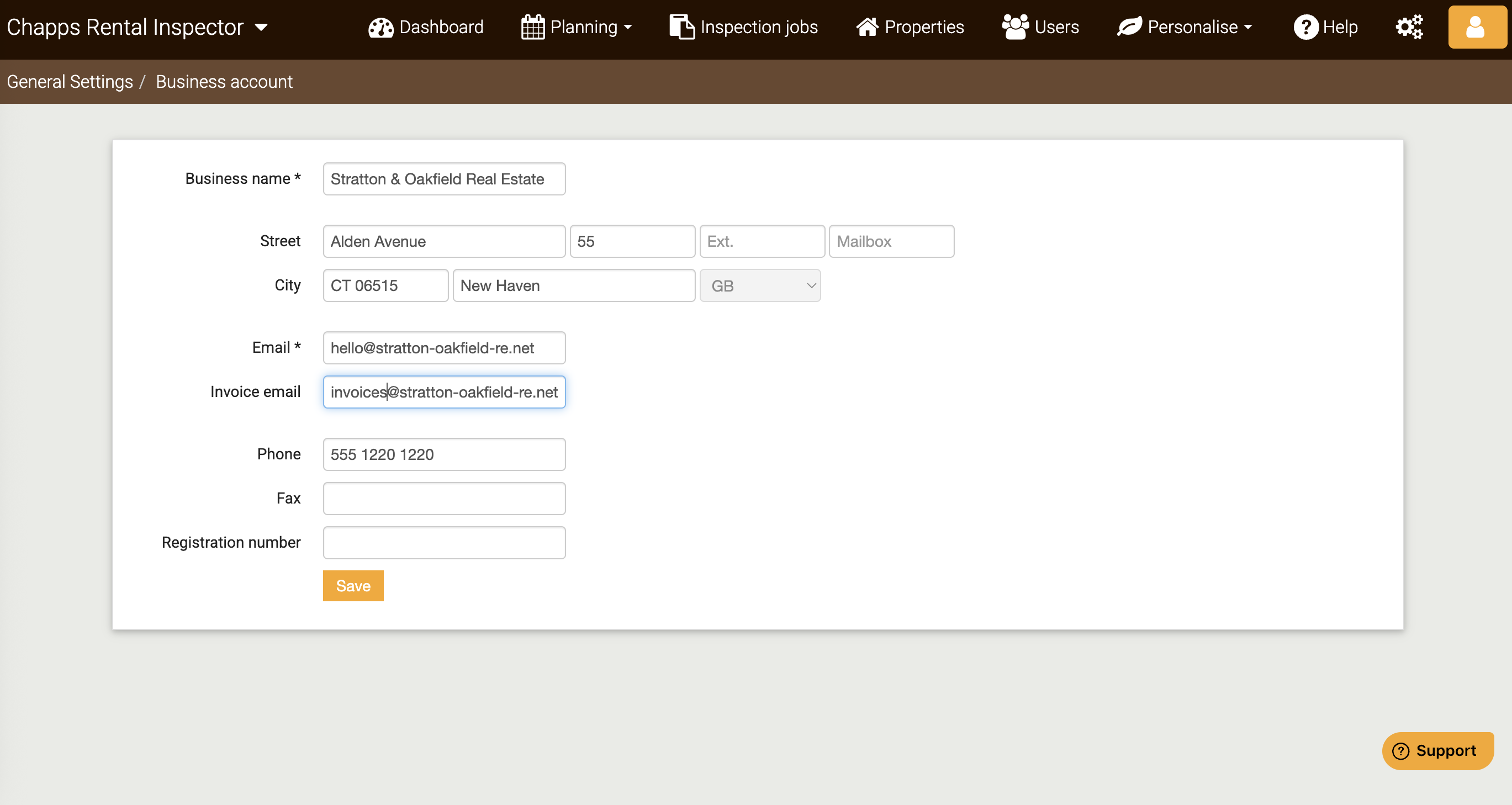This screenshot has width=1512, height=805.
Task: Expand the Chapps Rental Inspector dropdown
Action: click(261, 27)
